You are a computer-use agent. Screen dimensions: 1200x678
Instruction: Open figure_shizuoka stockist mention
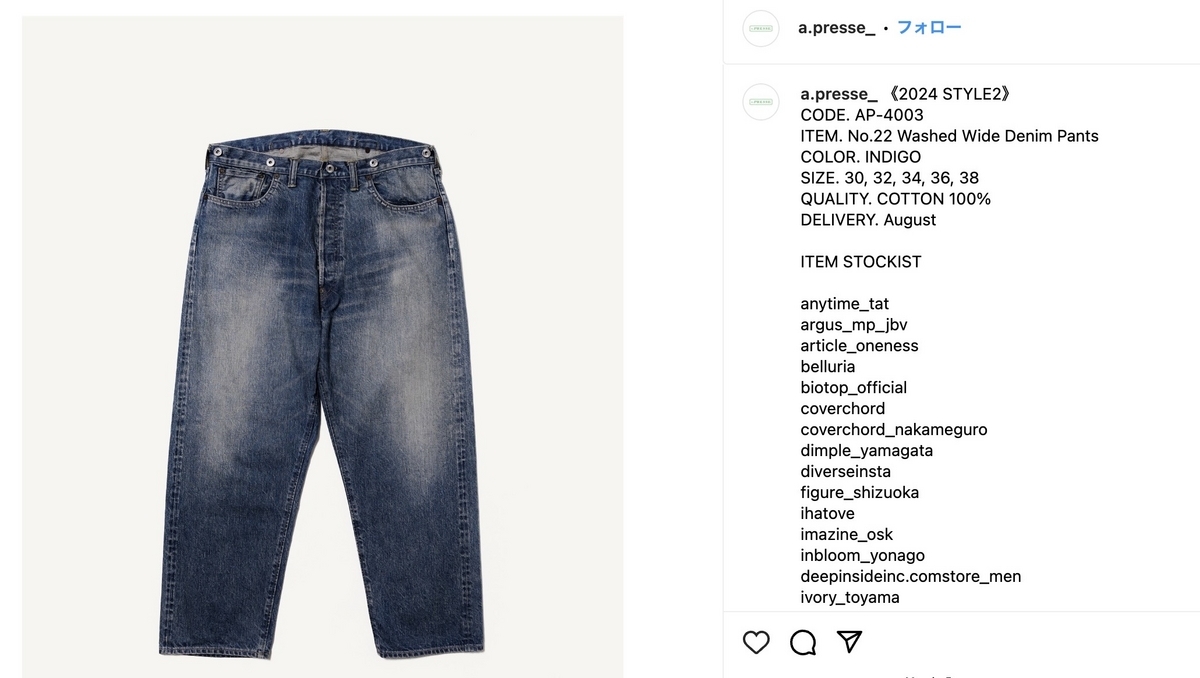coord(859,493)
